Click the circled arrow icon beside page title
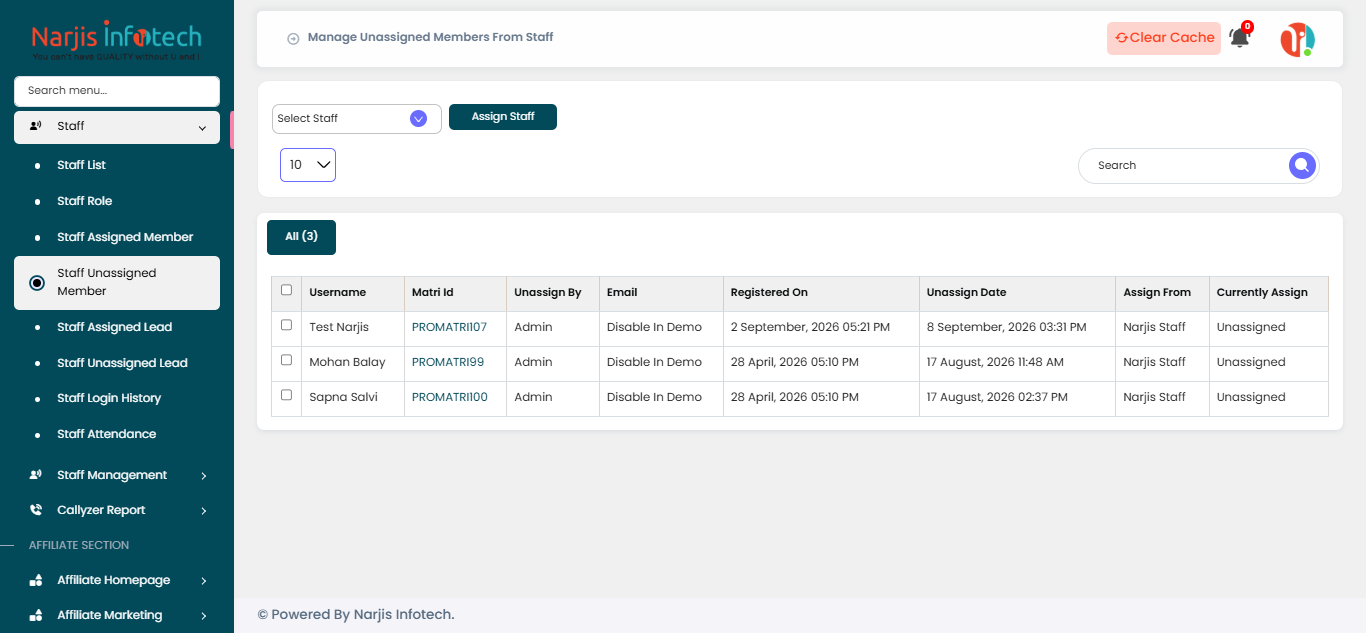1366x633 pixels. [x=293, y=38]
